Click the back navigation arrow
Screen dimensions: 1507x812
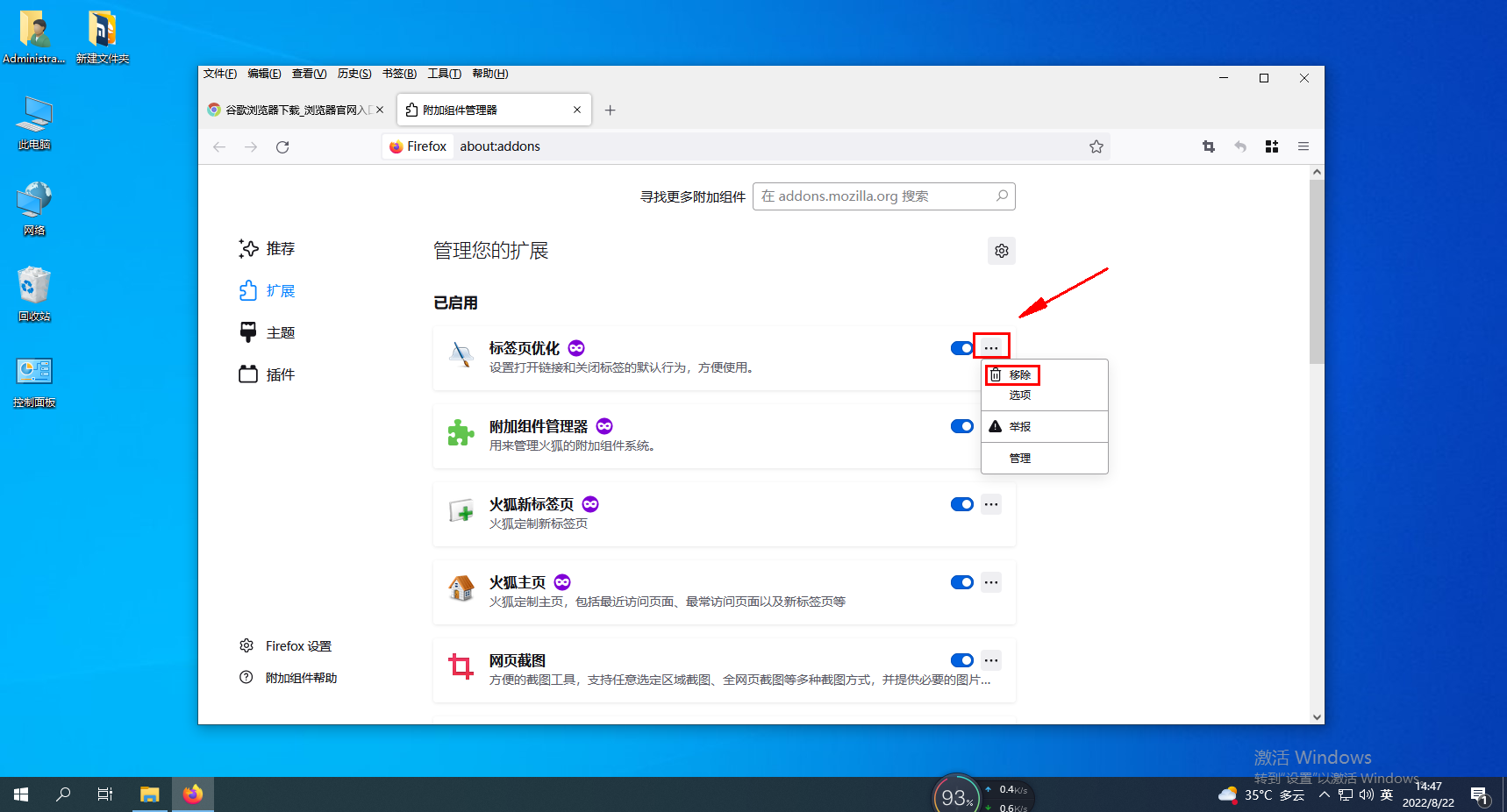[x=219, y=146]
